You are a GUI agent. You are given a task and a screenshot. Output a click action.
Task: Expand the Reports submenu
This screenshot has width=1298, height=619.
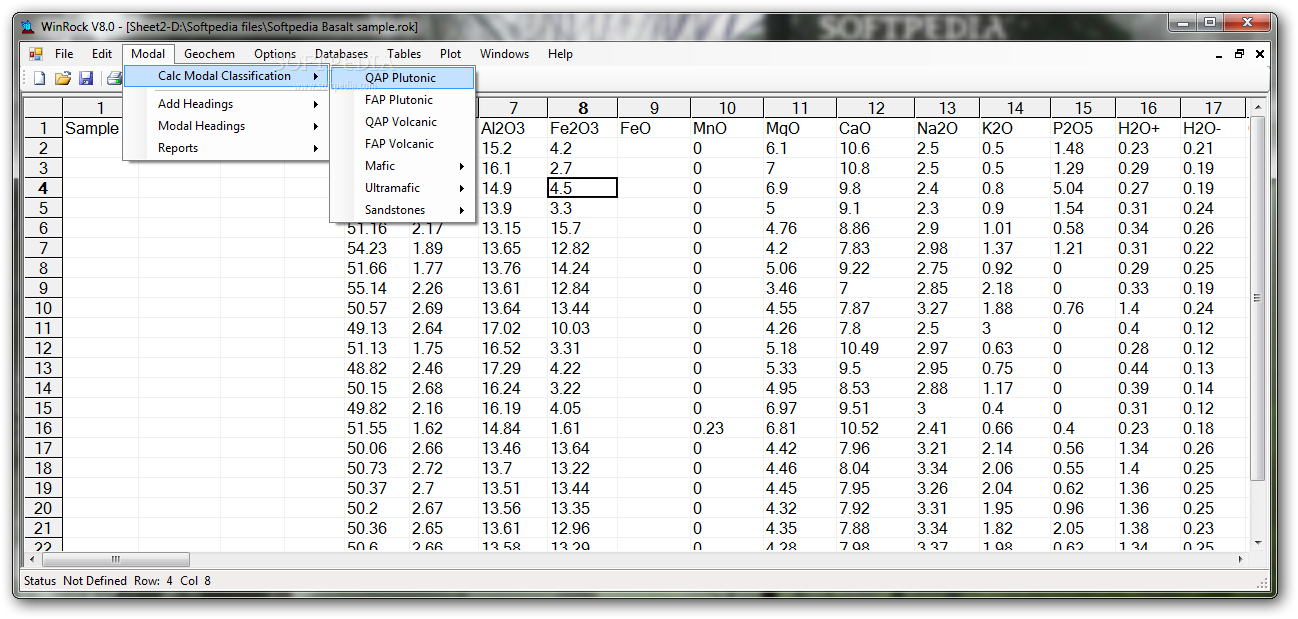pos(226,148)
